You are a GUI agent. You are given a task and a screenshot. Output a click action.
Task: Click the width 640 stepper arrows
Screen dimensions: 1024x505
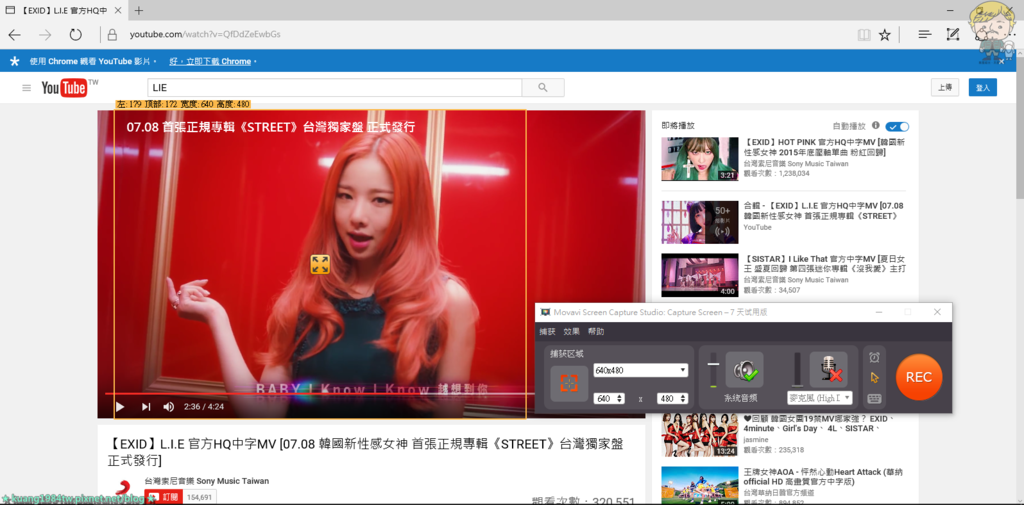pos(619,399)
